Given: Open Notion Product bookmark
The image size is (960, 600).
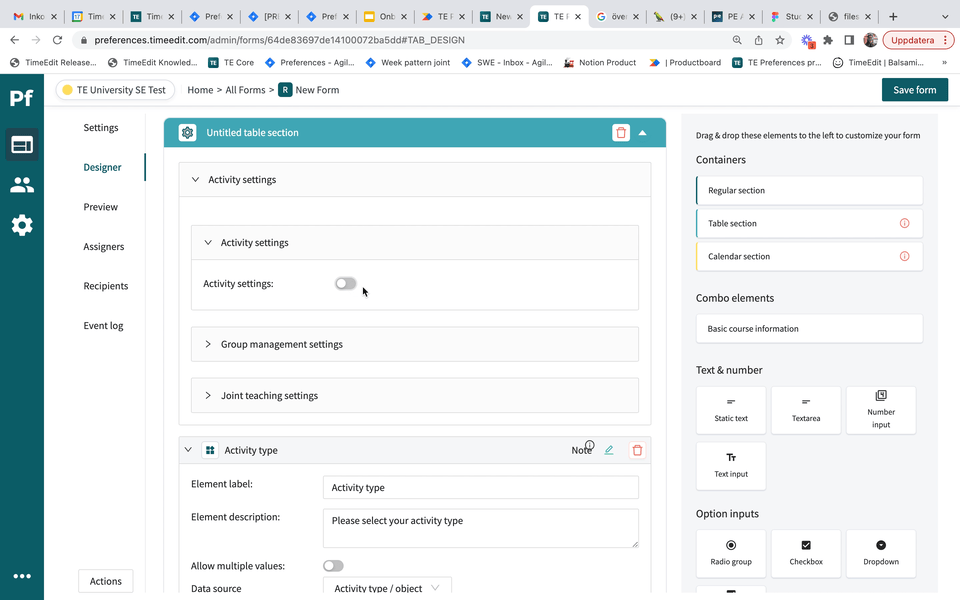Looking at the screenshot, I should 600,62.
